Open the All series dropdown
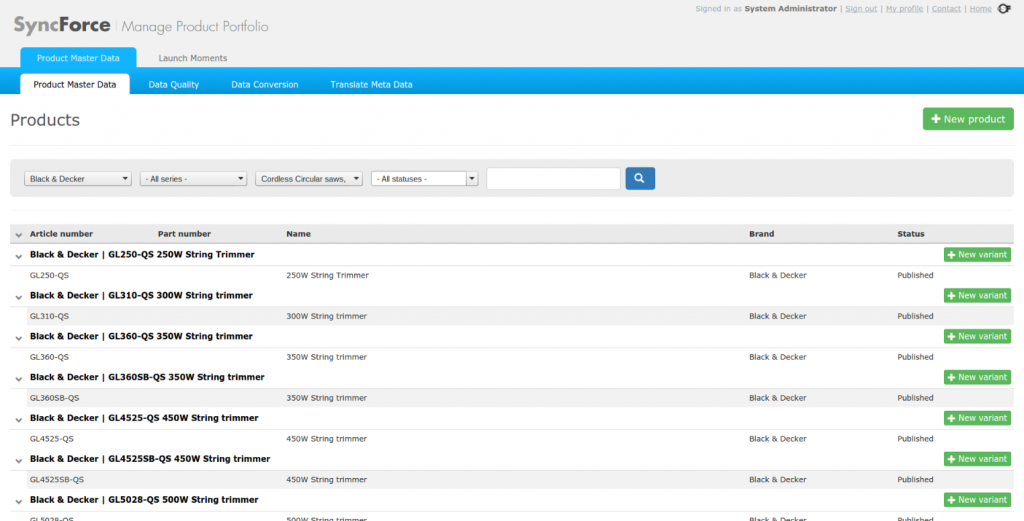1024x521 pixels. point(193,179)
